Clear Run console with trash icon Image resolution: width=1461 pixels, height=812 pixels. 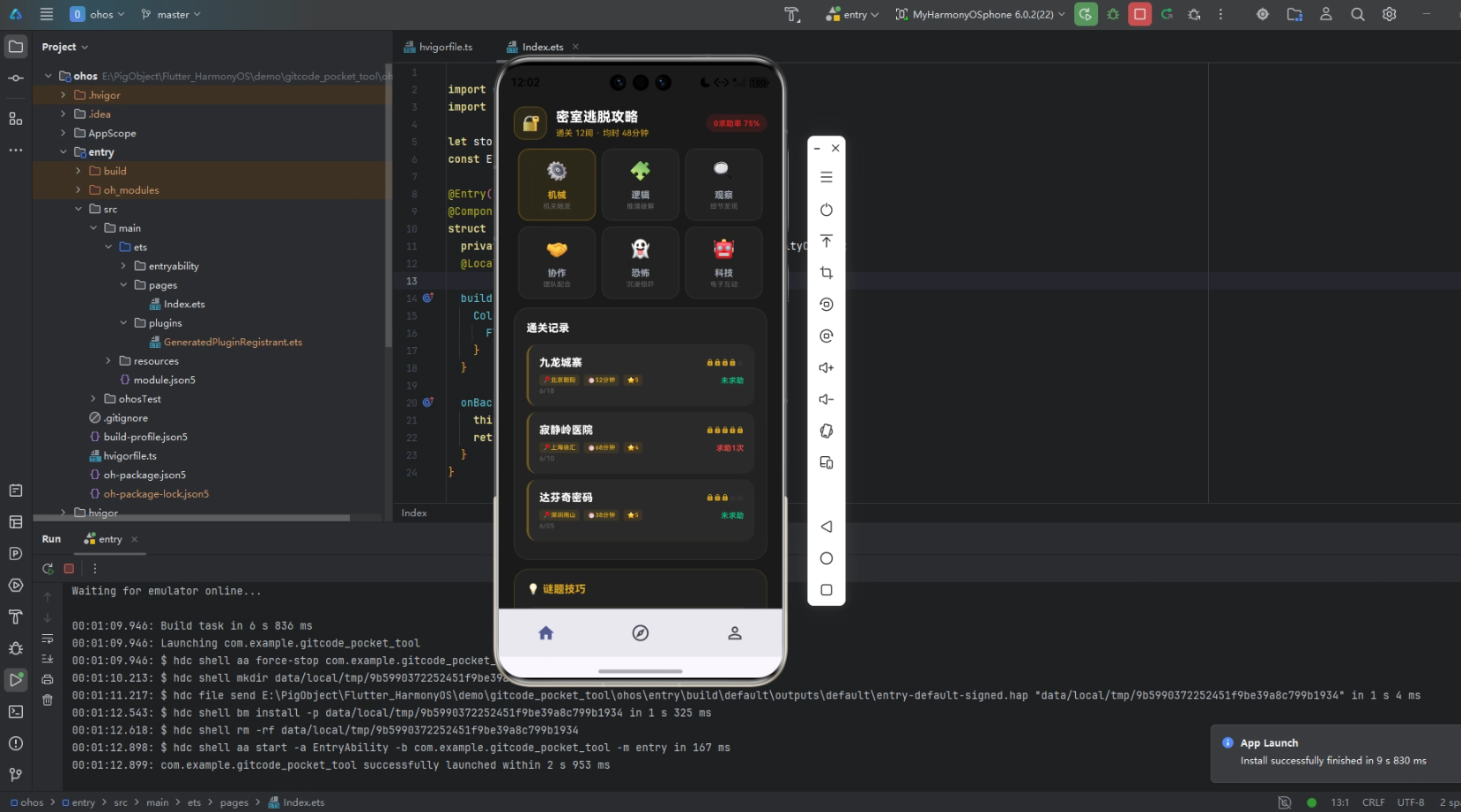[48, 700]
